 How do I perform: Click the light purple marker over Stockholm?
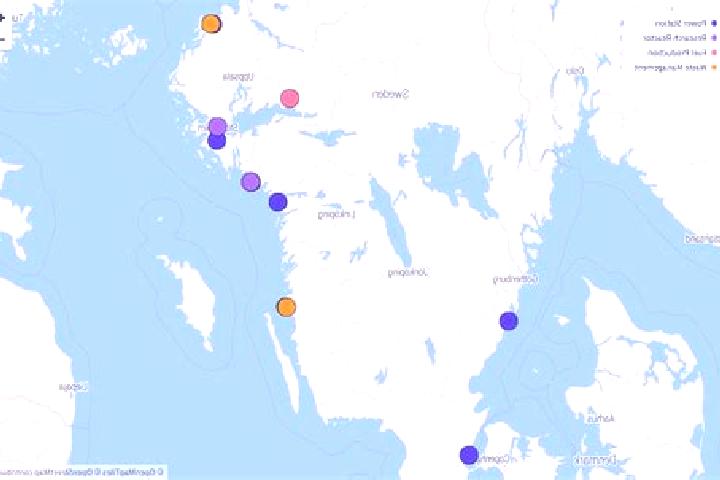(x=218, y=126)
